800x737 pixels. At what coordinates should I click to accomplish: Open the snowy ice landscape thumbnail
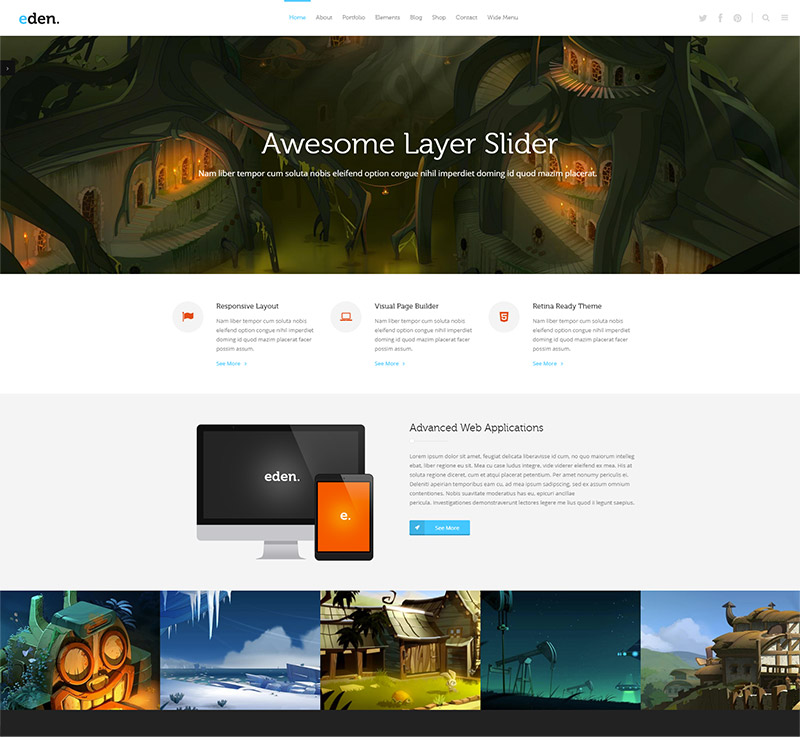click(240, 650)
